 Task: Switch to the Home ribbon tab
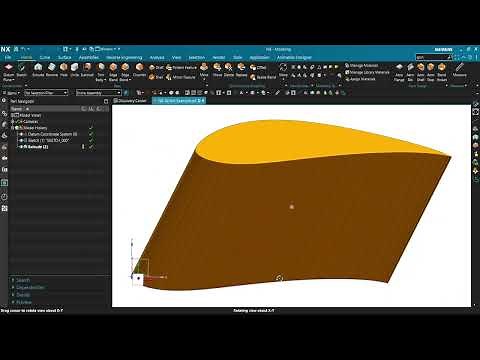[26, 57]
